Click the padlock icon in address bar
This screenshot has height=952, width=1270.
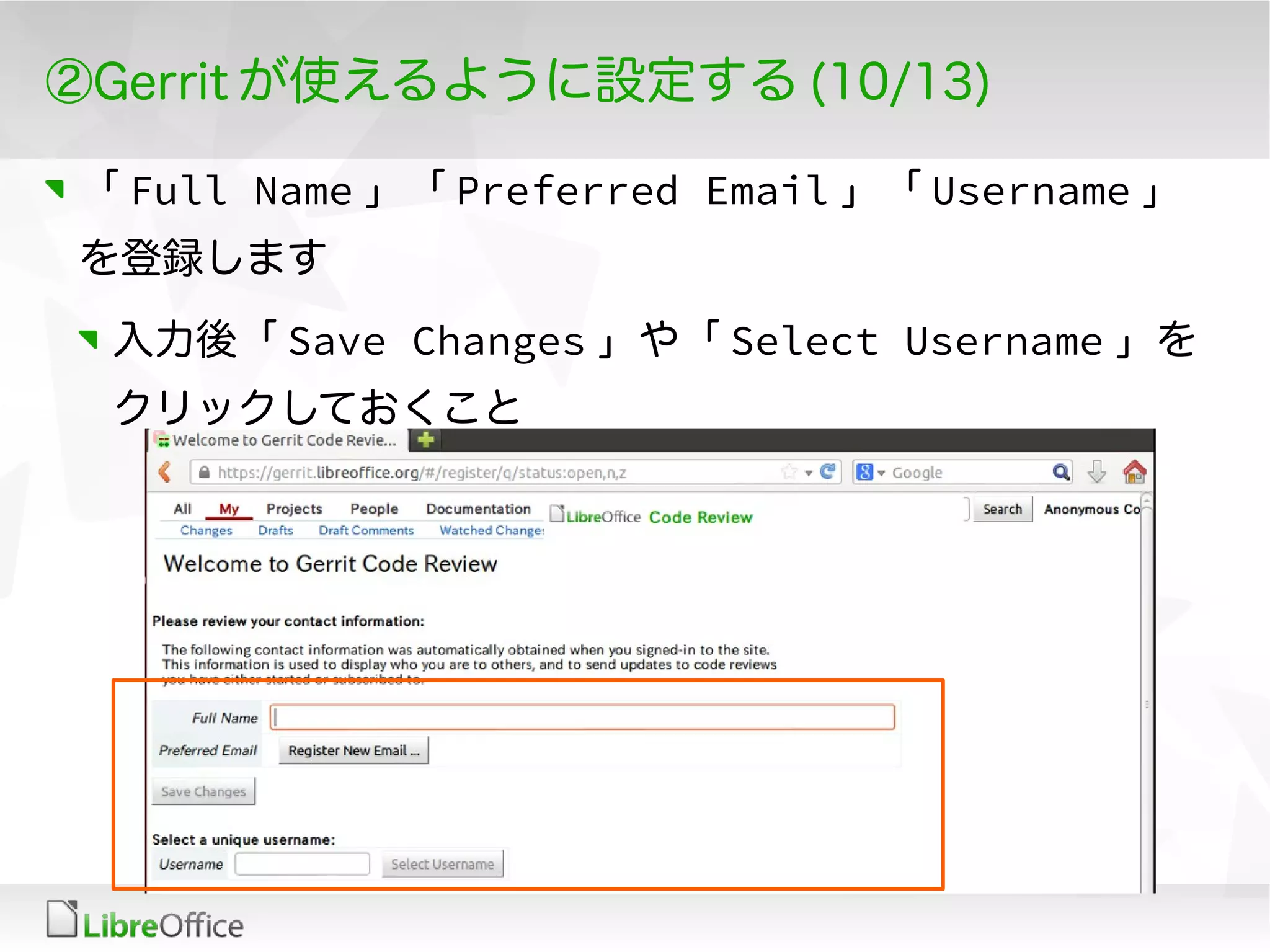click(x=204, y=472)
